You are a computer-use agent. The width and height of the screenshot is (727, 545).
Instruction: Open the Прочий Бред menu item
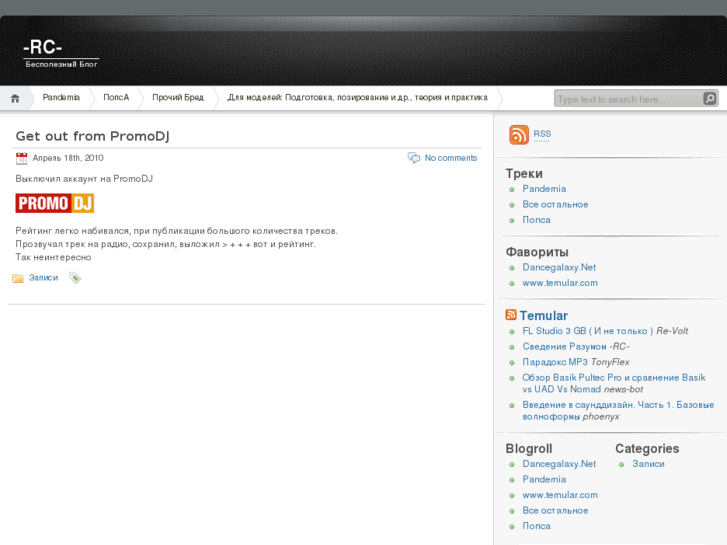click(x=178, y=97)
